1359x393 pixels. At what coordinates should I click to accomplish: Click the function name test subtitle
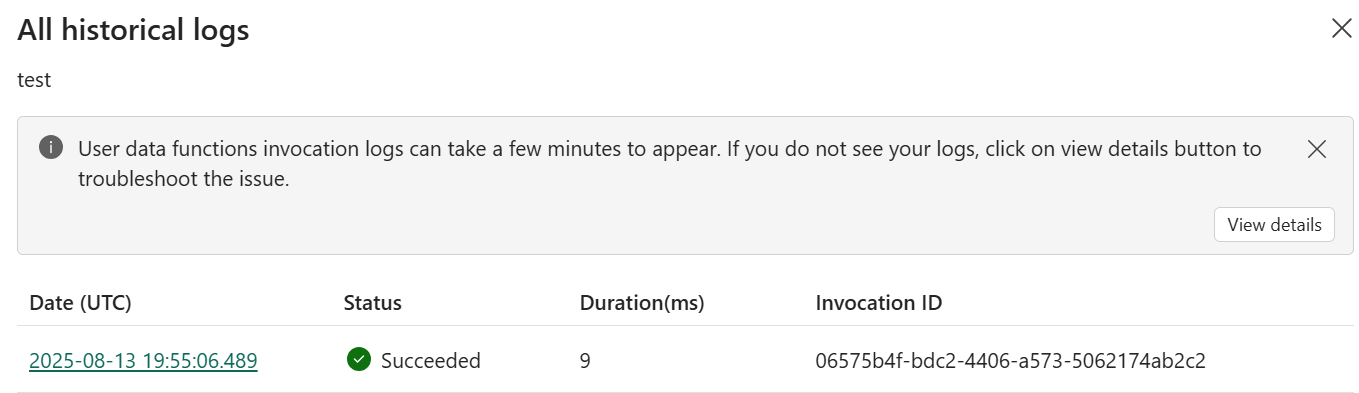pos(34,80)
